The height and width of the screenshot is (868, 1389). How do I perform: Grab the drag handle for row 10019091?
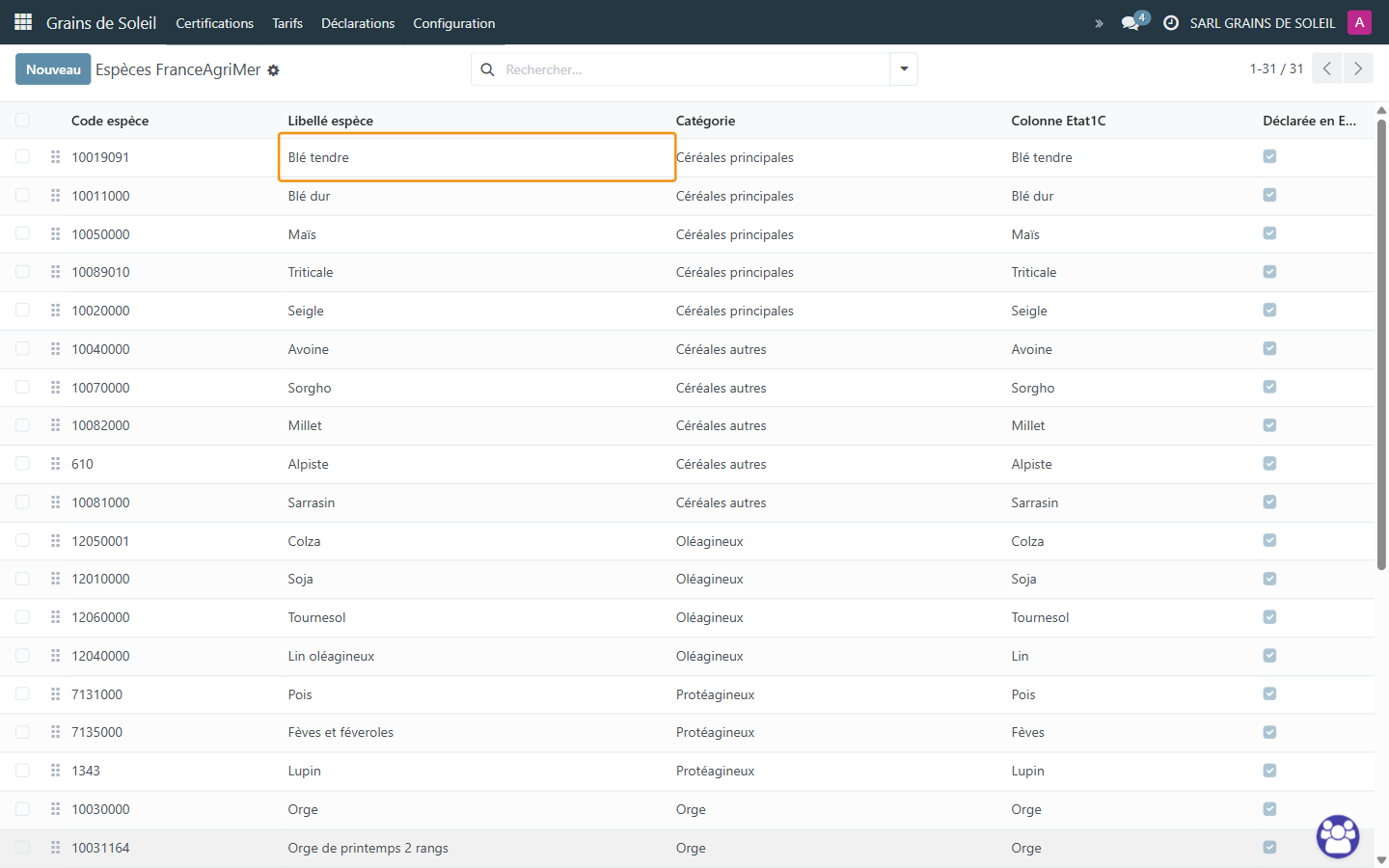tap(55, 157)
